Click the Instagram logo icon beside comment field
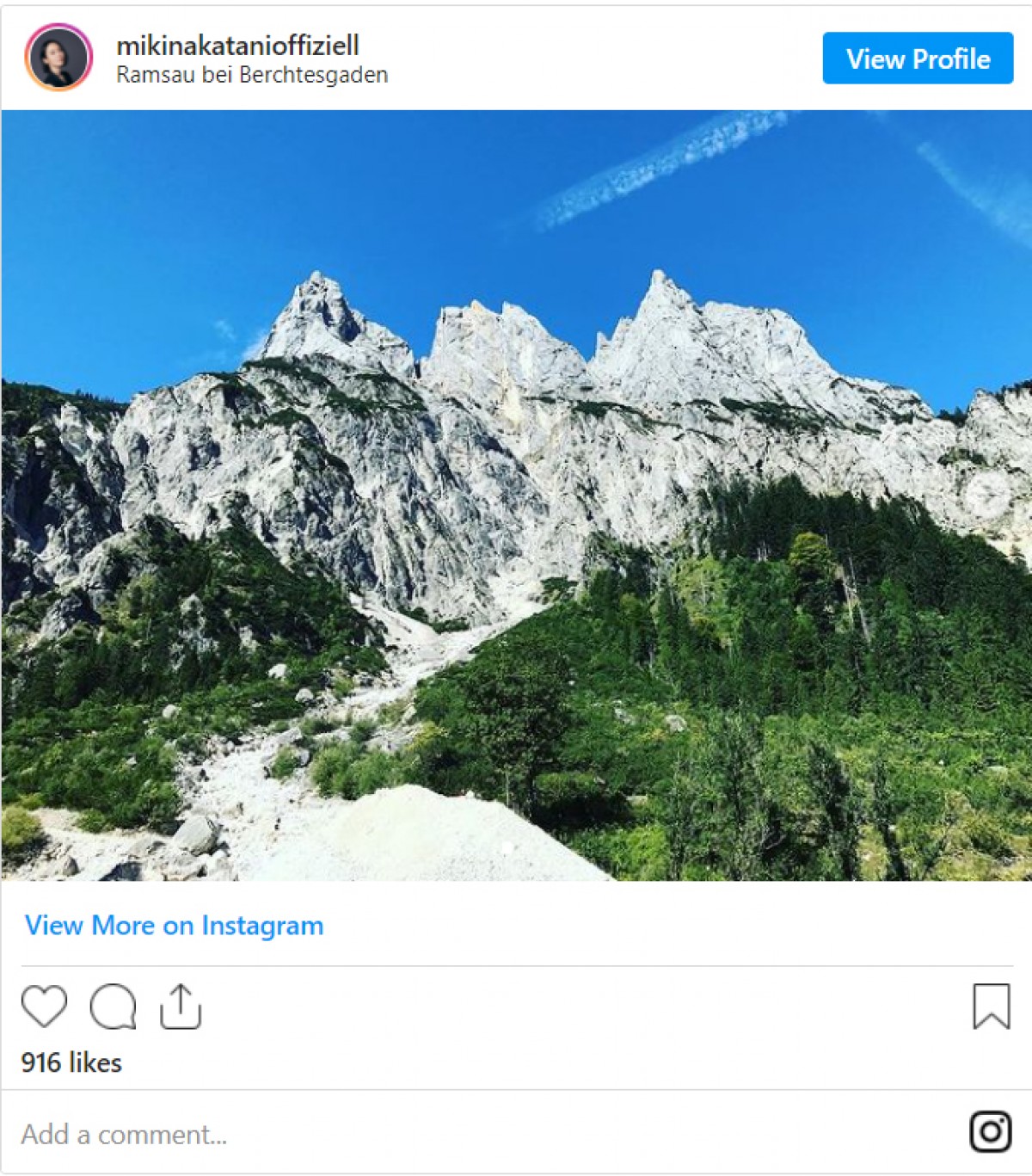The height and width of the screenshot is (1176, 1032). pos(991,1131)
